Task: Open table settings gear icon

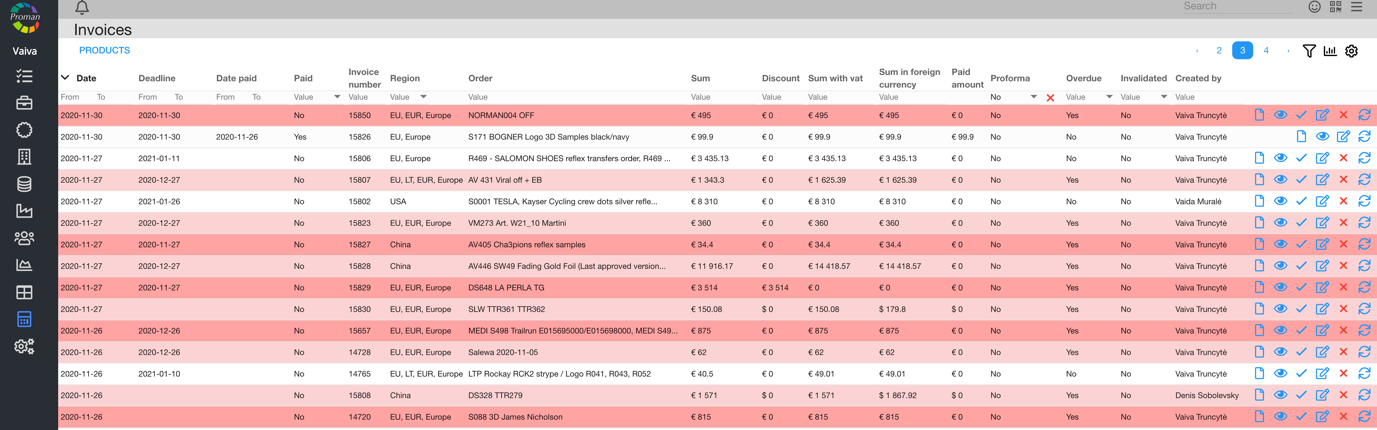Action: [x=1351, y=51]
